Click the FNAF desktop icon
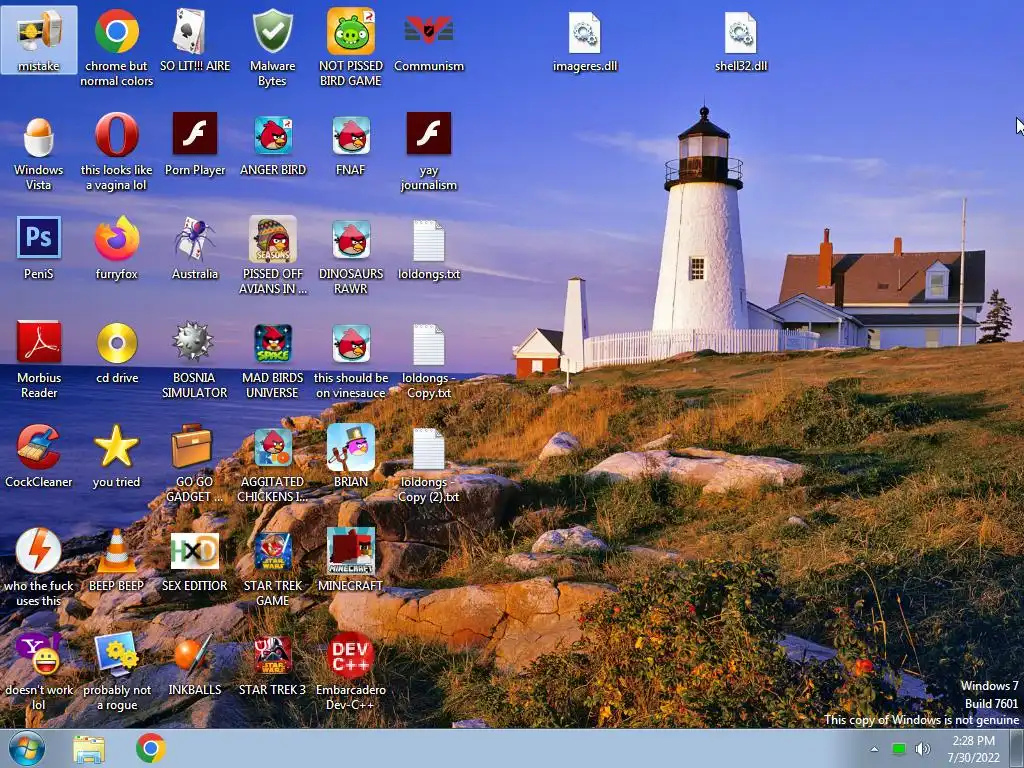Image resolution: width=1024 pixels, height=768 pixels. (x=351, y=145)
